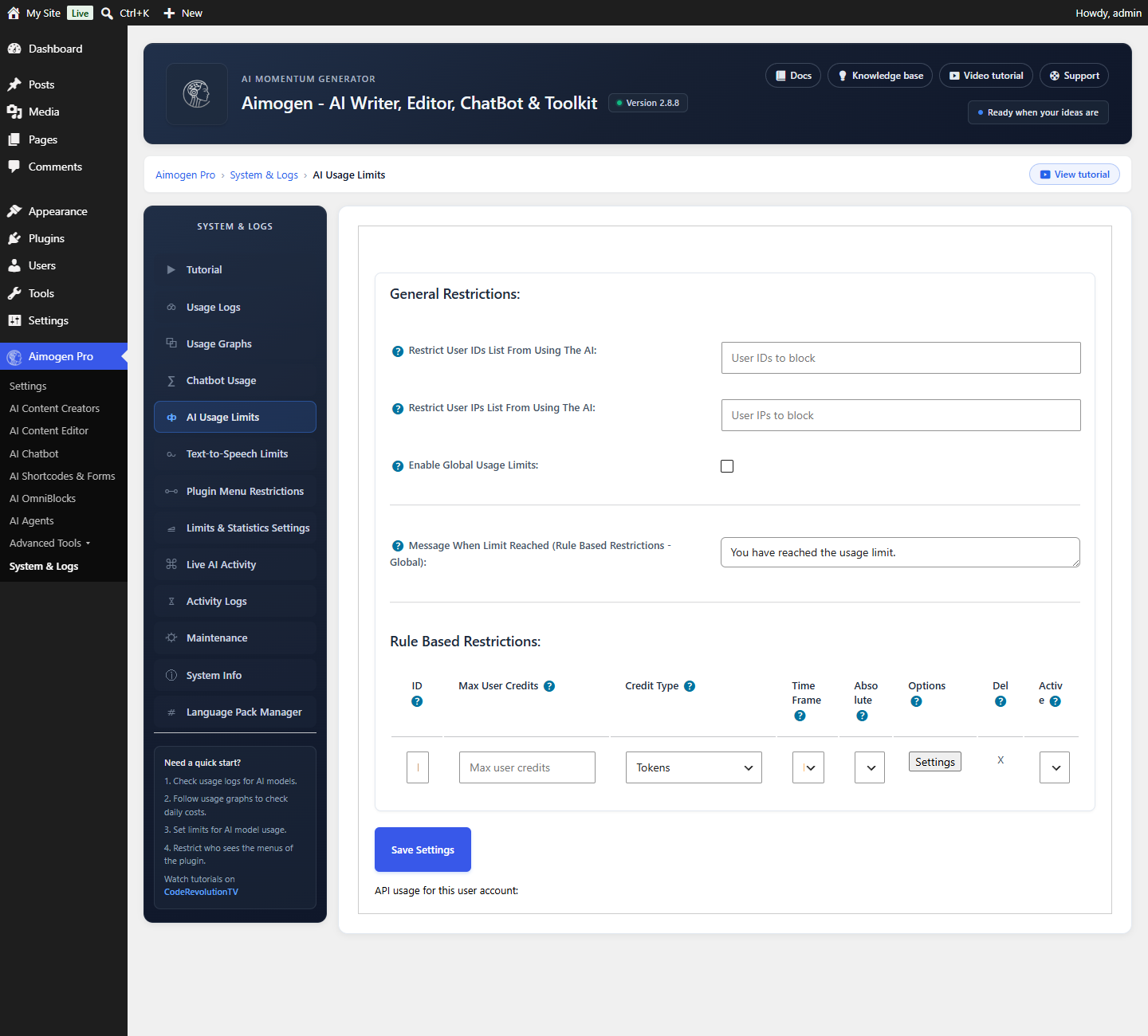Click the usage limit message textarea
This screenshot has width=1148, height=1036.
pyautogui.click(x=900, y=552)
